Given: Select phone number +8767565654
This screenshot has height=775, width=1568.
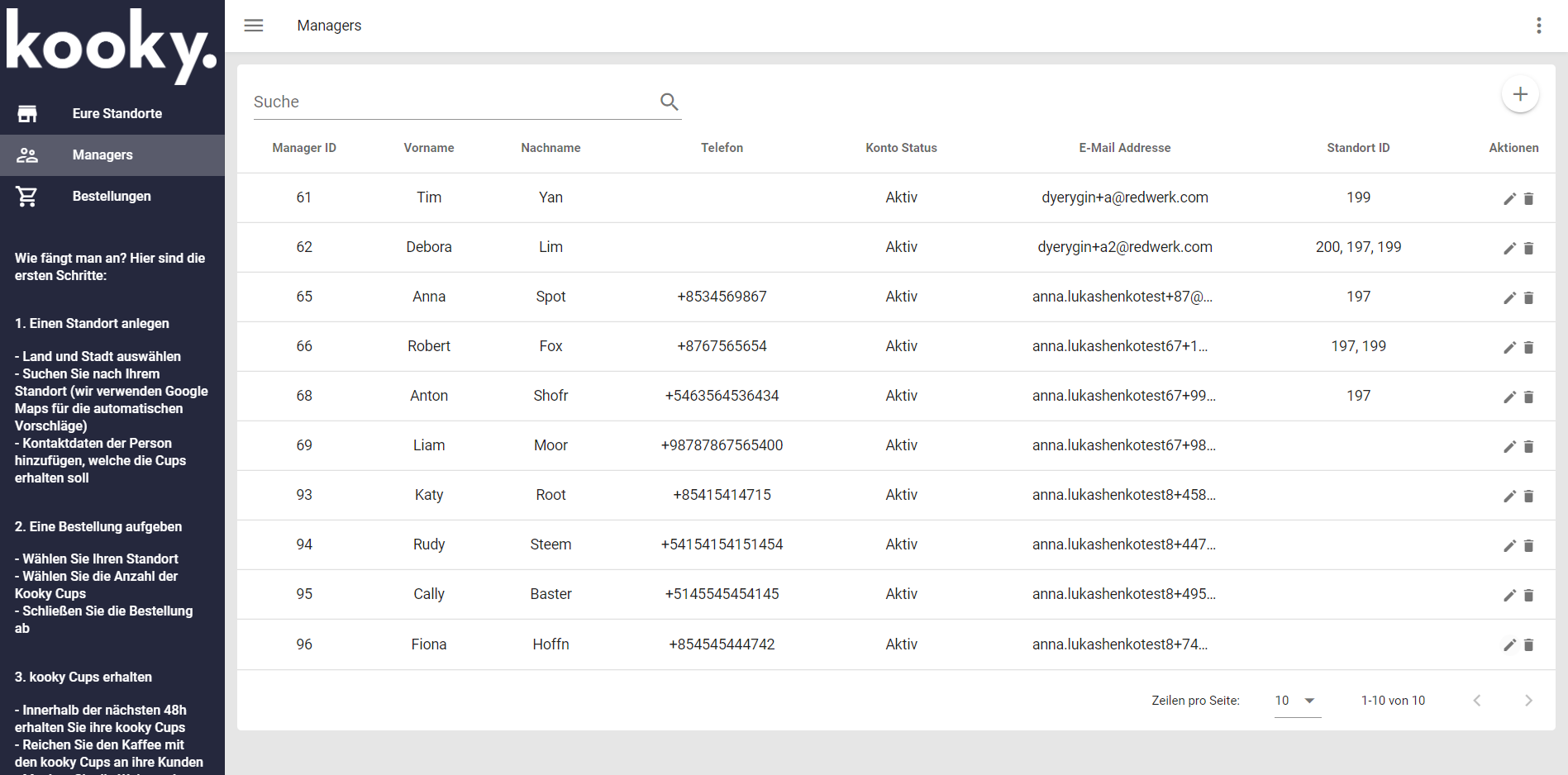Looking at the screenshot, I should tap(722, 346).
